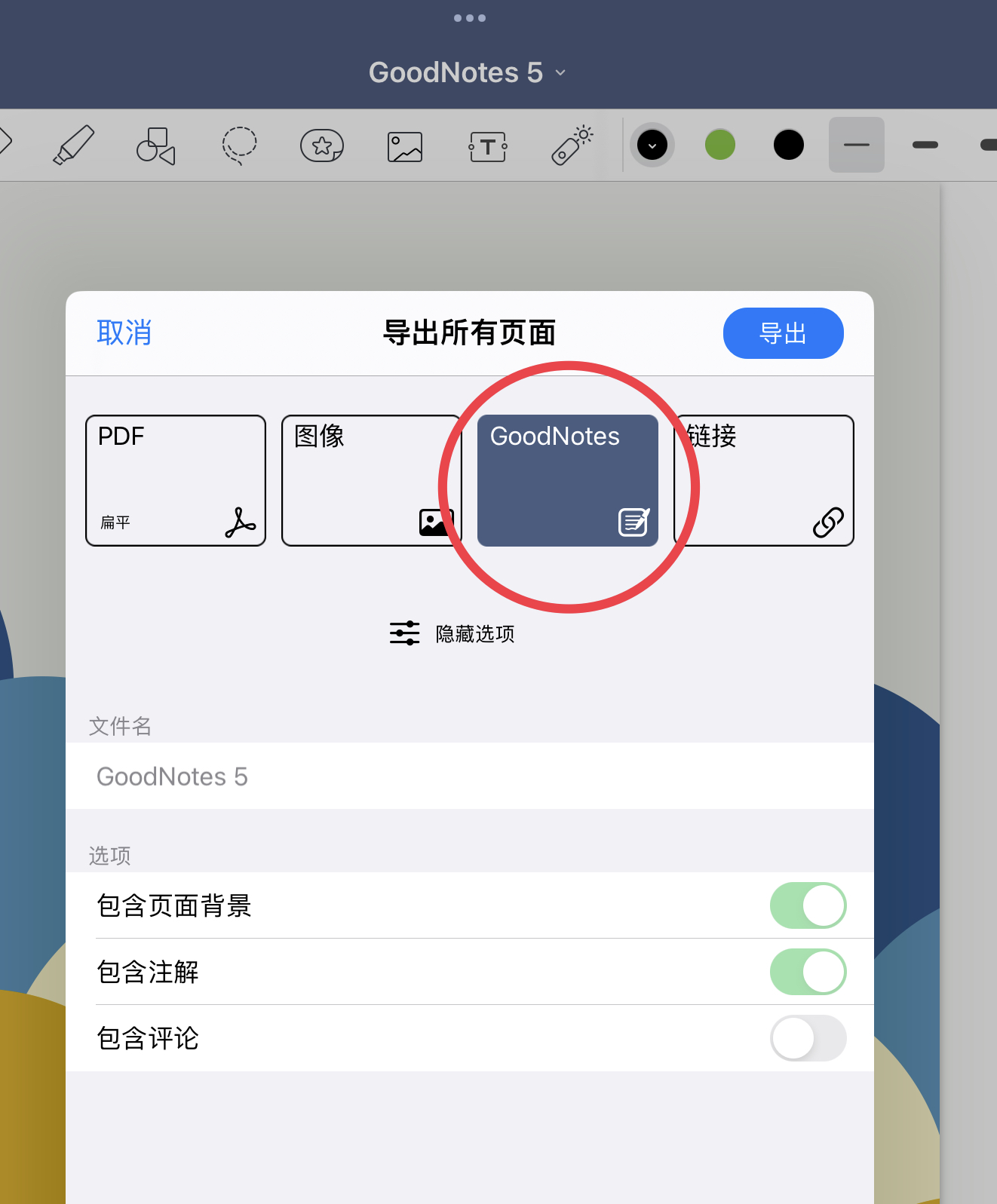Select the medium stroke width
Screen dimensions: 997x1204
pyautogui.click(x=925, y=145)
